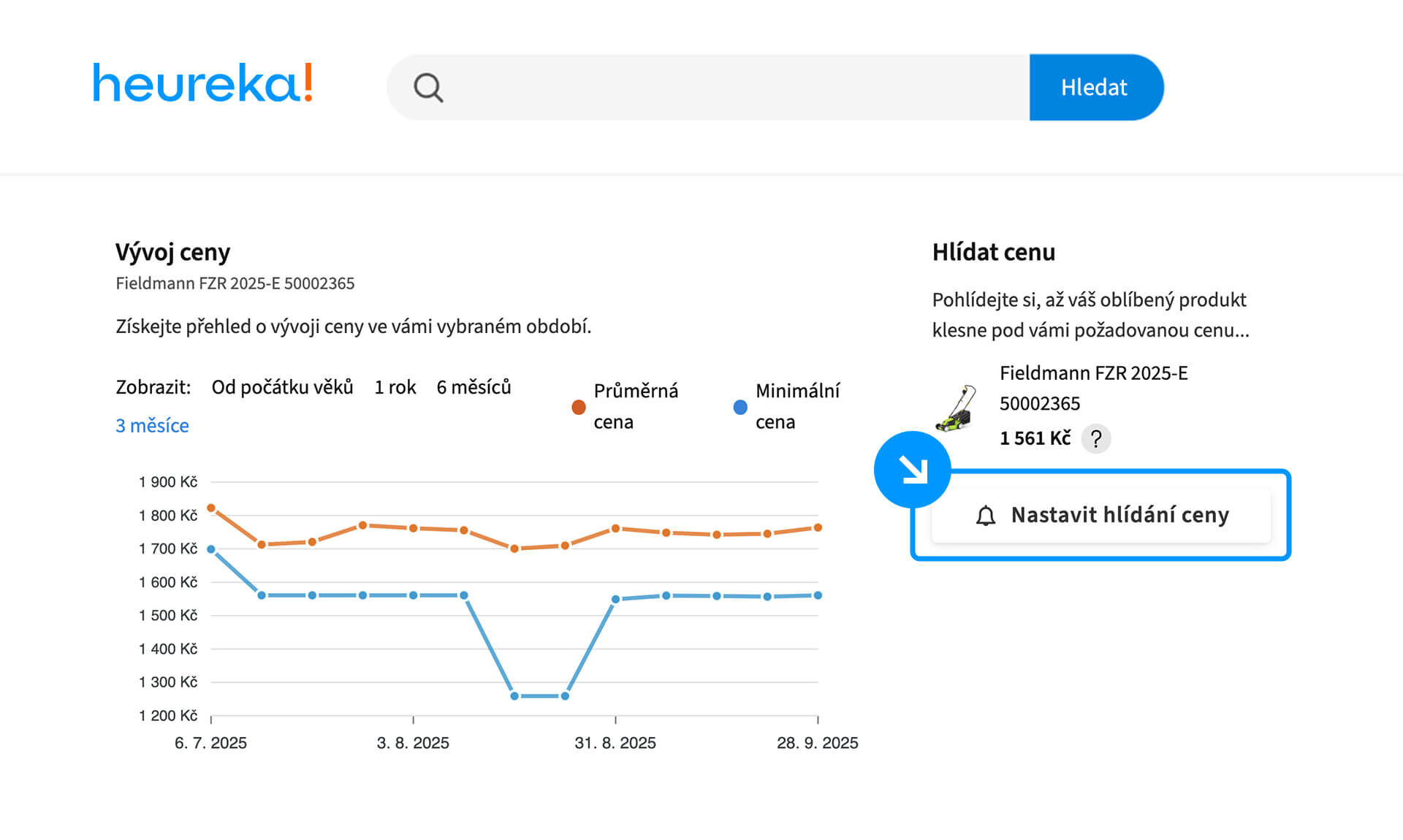Toggle the Průměrná cena orange legend dot
1403x840 pixels.
[x=579, y=407]
